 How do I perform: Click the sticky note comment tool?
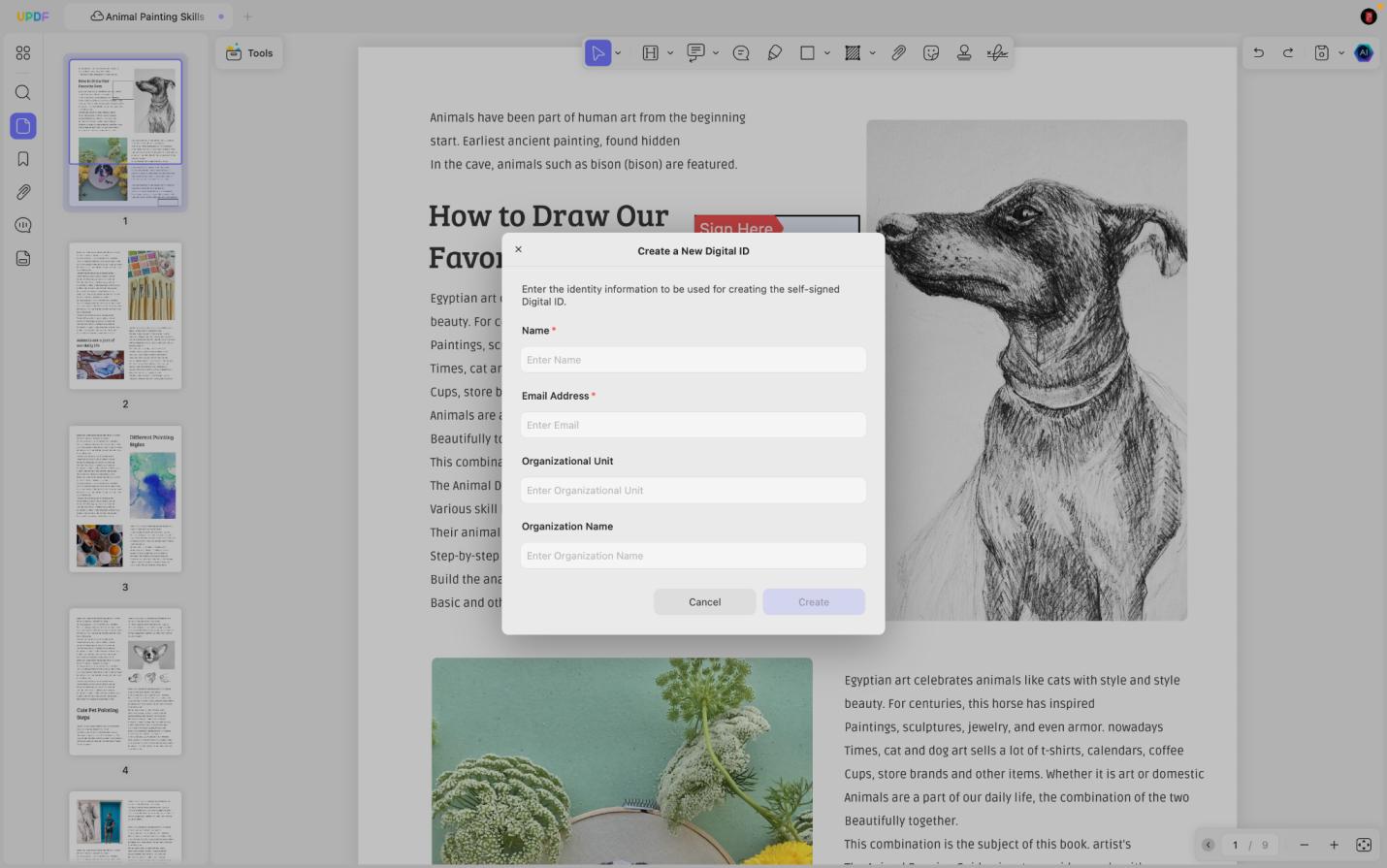click(x=741, y=53)
